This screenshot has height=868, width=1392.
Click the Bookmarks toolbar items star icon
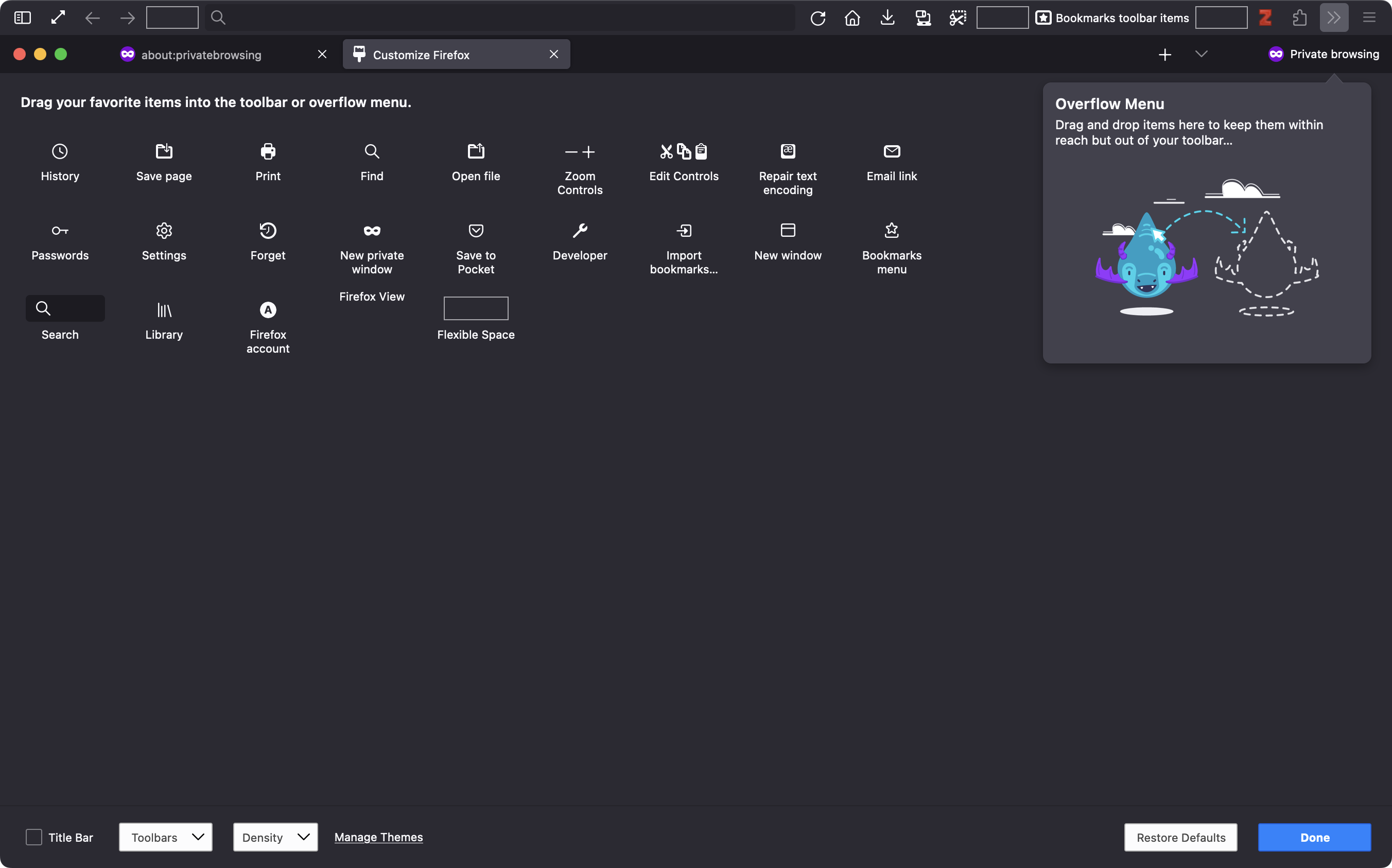1043,17
